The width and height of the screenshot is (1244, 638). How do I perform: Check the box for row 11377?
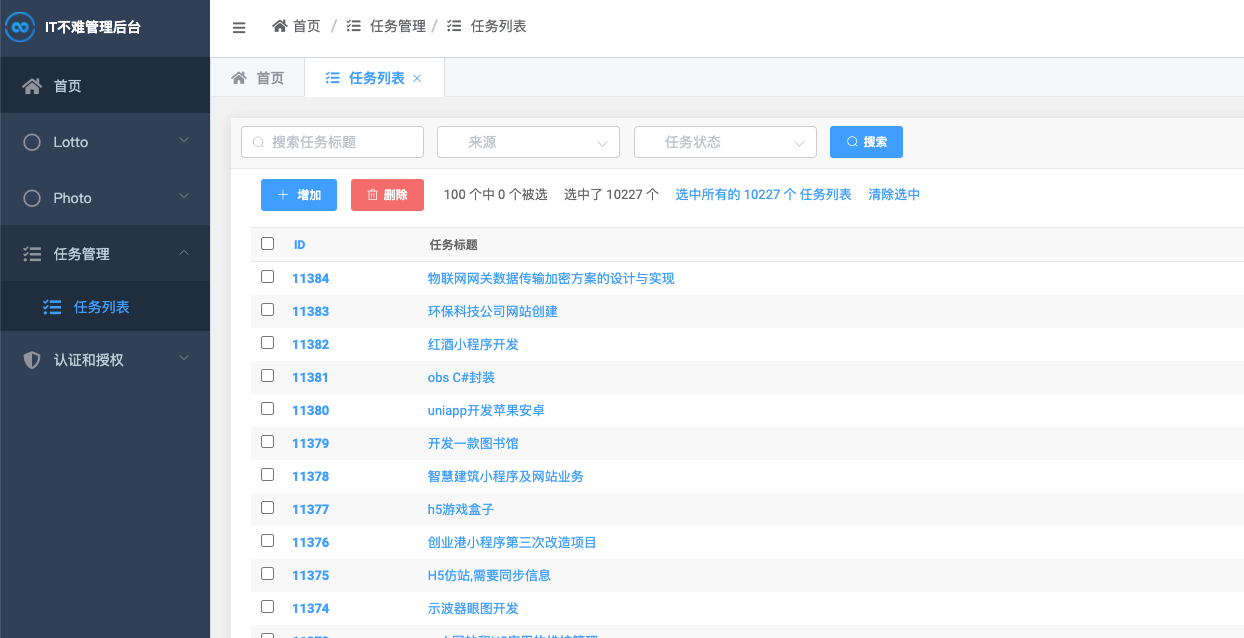click(267, 508)
